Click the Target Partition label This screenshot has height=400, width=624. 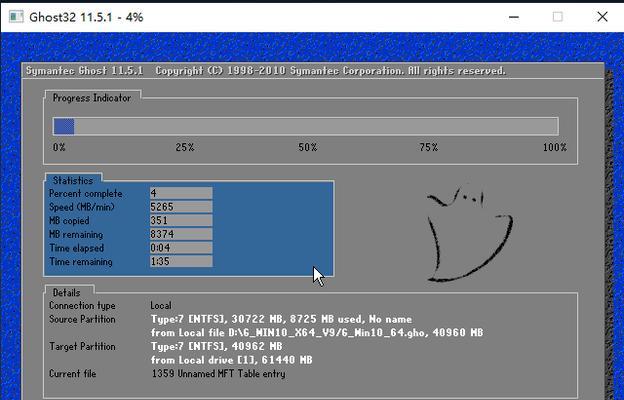click(x=82, y=347)
